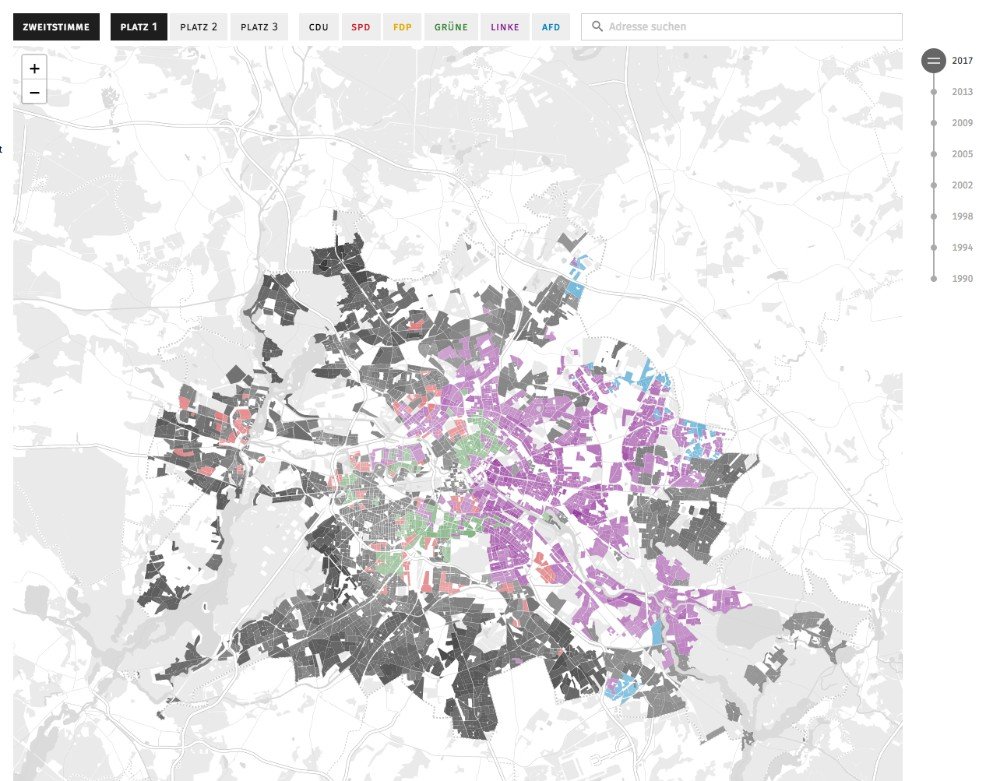Click the timeline slider handle at 2017
The width and height of the screenshot is (1000, 781).
tap(933, 61)
